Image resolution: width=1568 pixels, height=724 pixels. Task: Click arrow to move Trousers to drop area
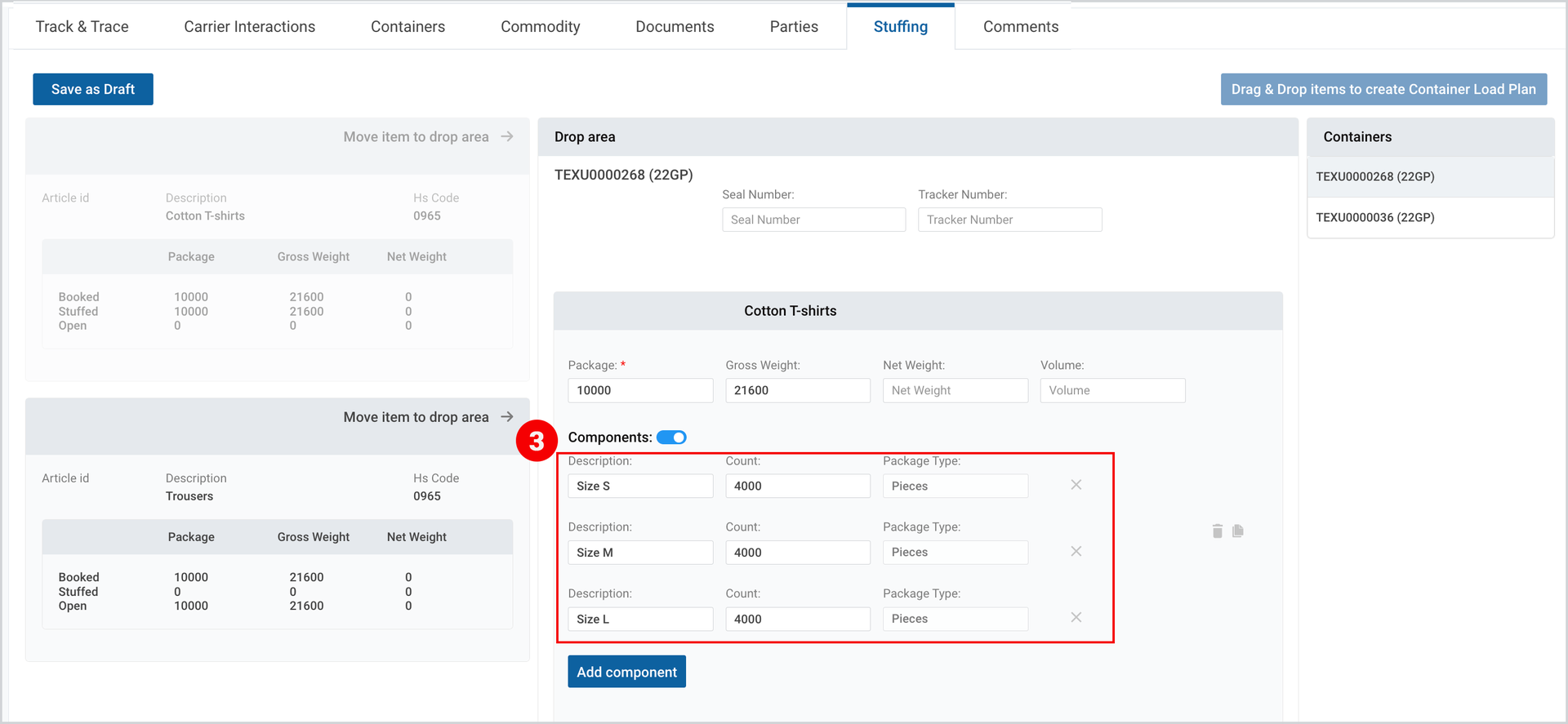pos(507,417)
